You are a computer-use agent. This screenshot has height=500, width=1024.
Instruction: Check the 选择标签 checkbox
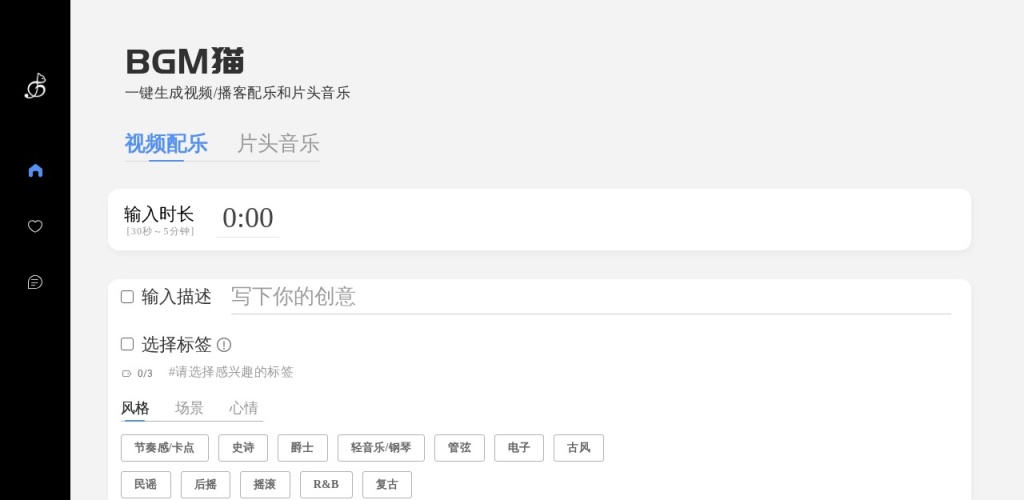pos(127,344)
